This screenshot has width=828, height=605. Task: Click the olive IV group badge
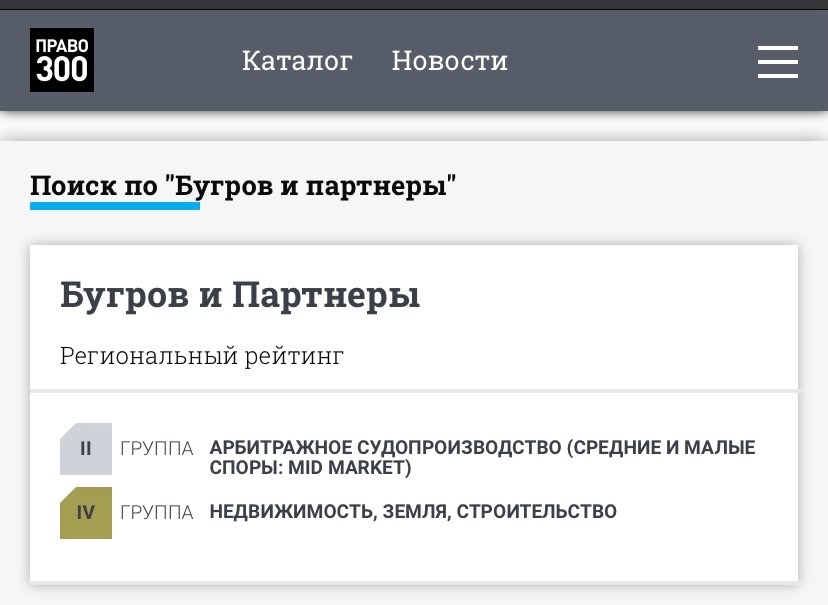click(x=86, y=513)
